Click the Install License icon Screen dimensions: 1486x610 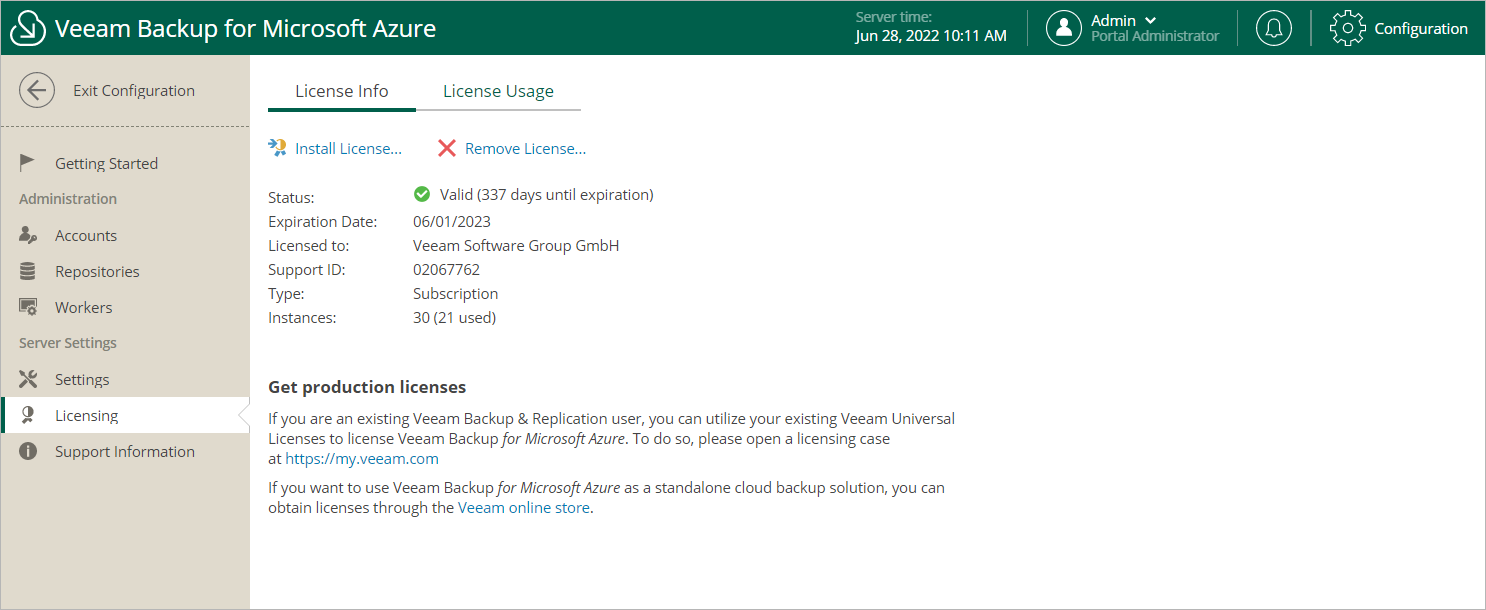277,148
